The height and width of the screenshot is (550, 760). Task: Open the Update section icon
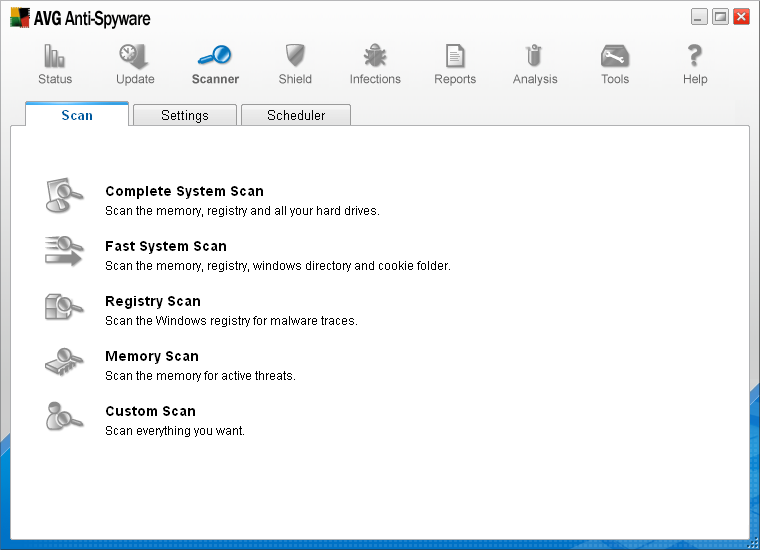click(x=135, y=55)
